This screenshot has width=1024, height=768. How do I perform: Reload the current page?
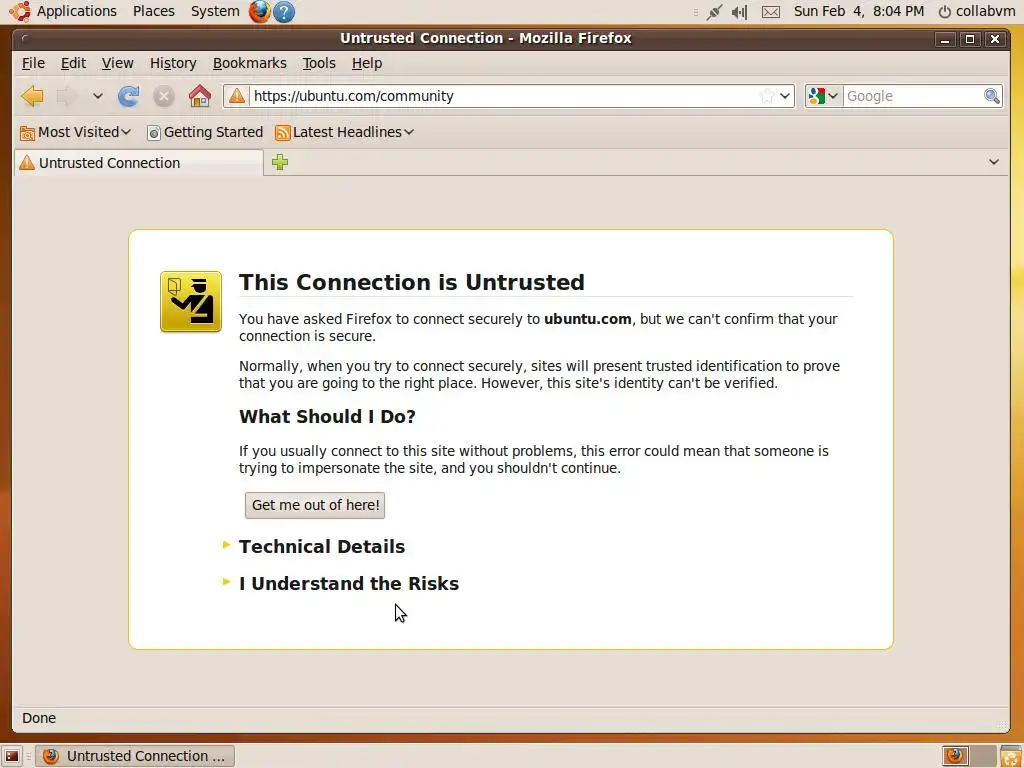click(129, 96)
